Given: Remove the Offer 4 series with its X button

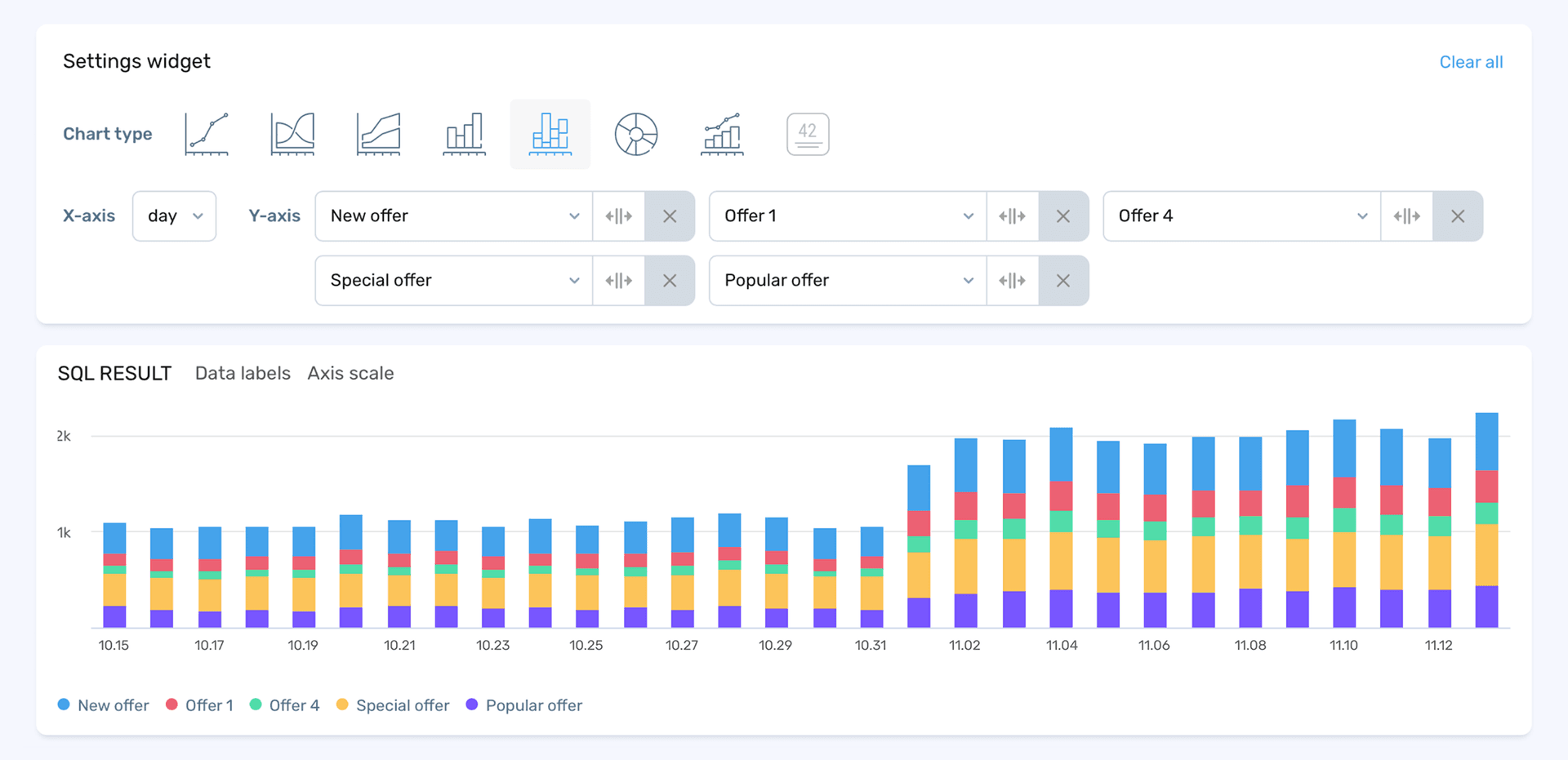Looking at the screenshot, I should pyautogui.click(x=1458, y=216).
